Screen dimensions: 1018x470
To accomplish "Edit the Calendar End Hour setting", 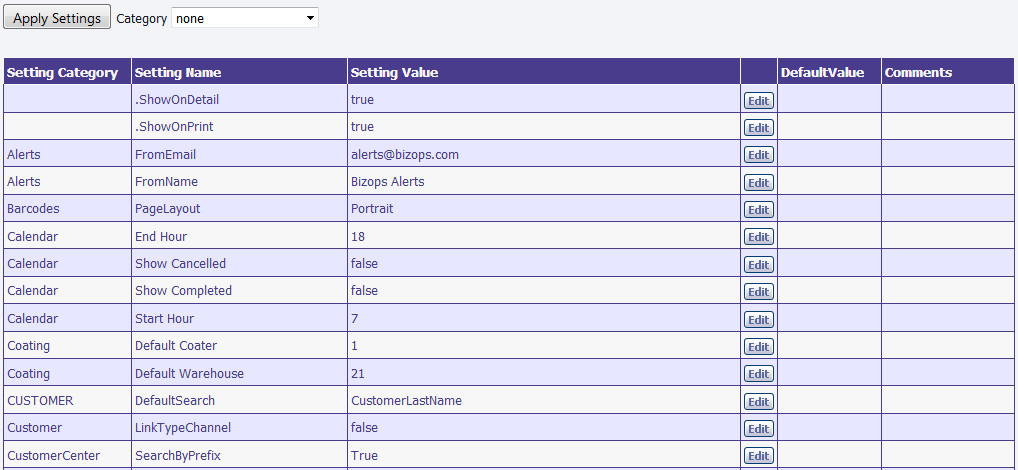I will pyautogui.click(x=758, y=237).
